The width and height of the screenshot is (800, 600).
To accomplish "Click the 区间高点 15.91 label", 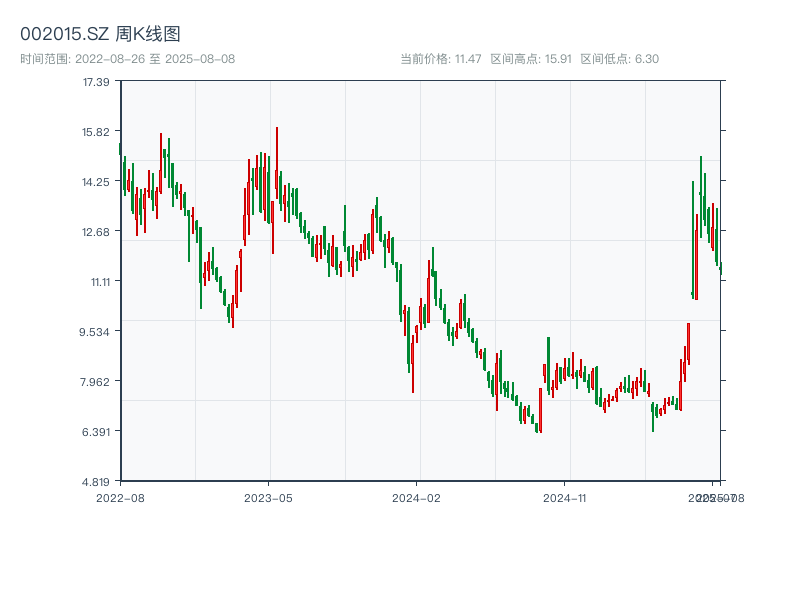I will (x=530, y=59).
